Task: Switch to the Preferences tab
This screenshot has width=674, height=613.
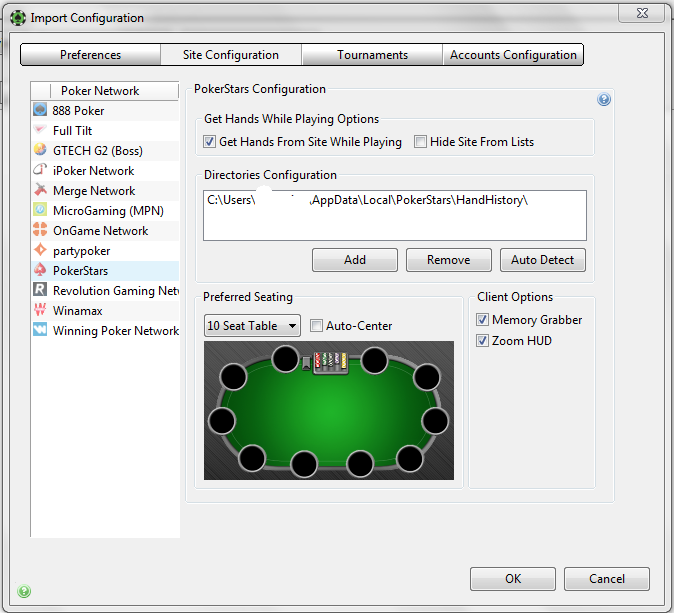Action: 91,55
